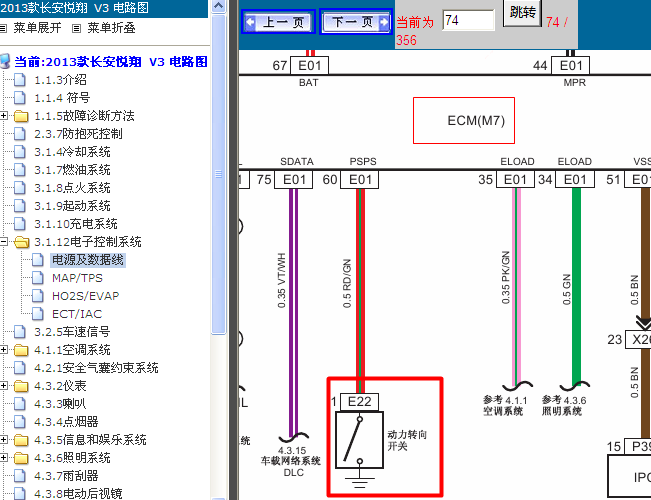Click the 菜单折叠 list icon
This screenshot has width=651, height=500.
(x=76, y=28)
